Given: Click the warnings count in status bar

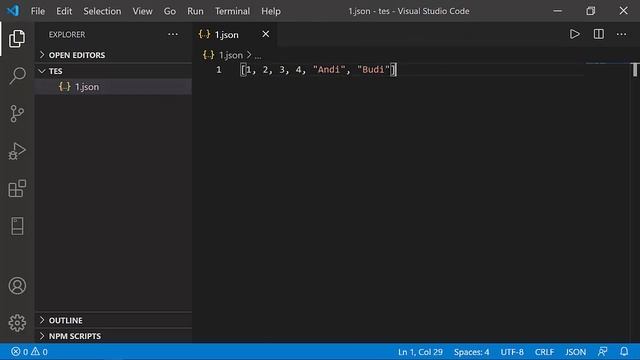Looking at the screenshot, I should click(x=40, y=352).
